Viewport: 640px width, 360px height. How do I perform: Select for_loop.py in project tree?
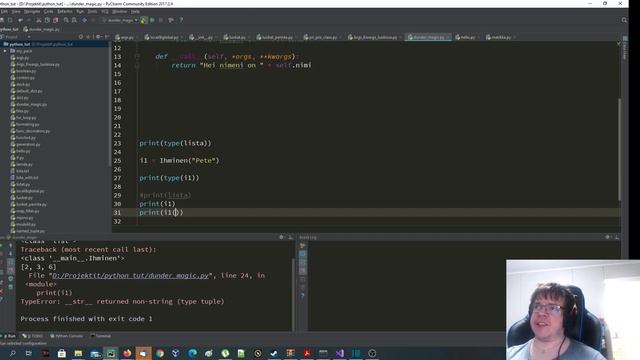(x=26, y=118)
